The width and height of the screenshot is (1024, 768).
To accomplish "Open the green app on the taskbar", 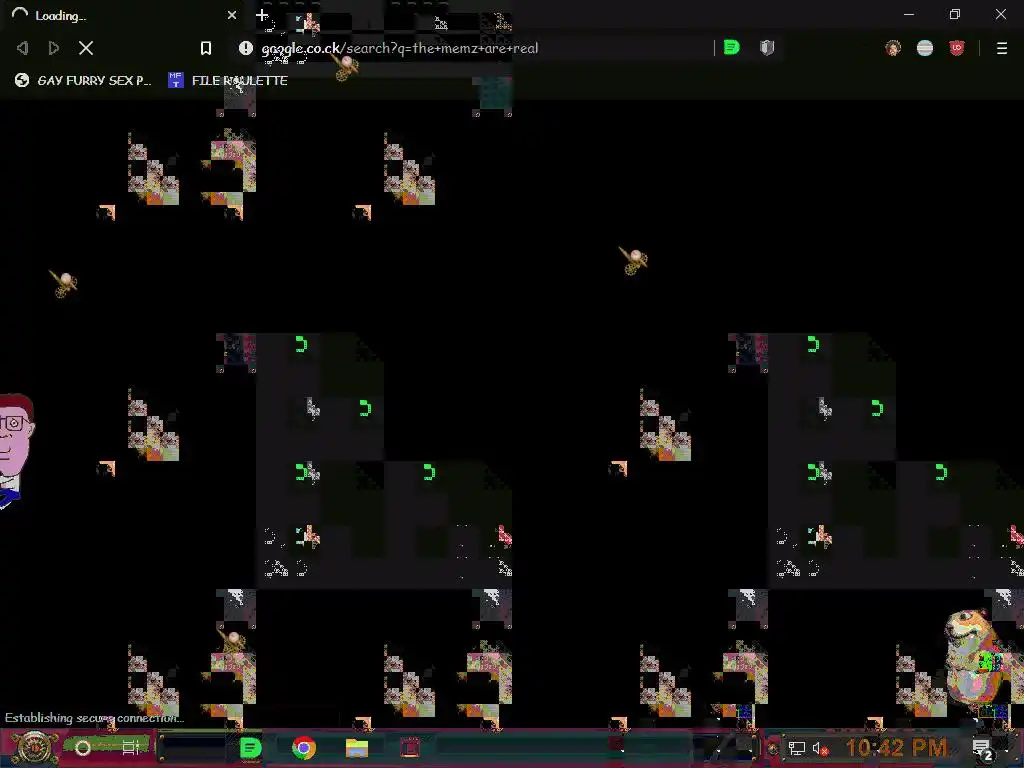I will [x=251, y=748].
